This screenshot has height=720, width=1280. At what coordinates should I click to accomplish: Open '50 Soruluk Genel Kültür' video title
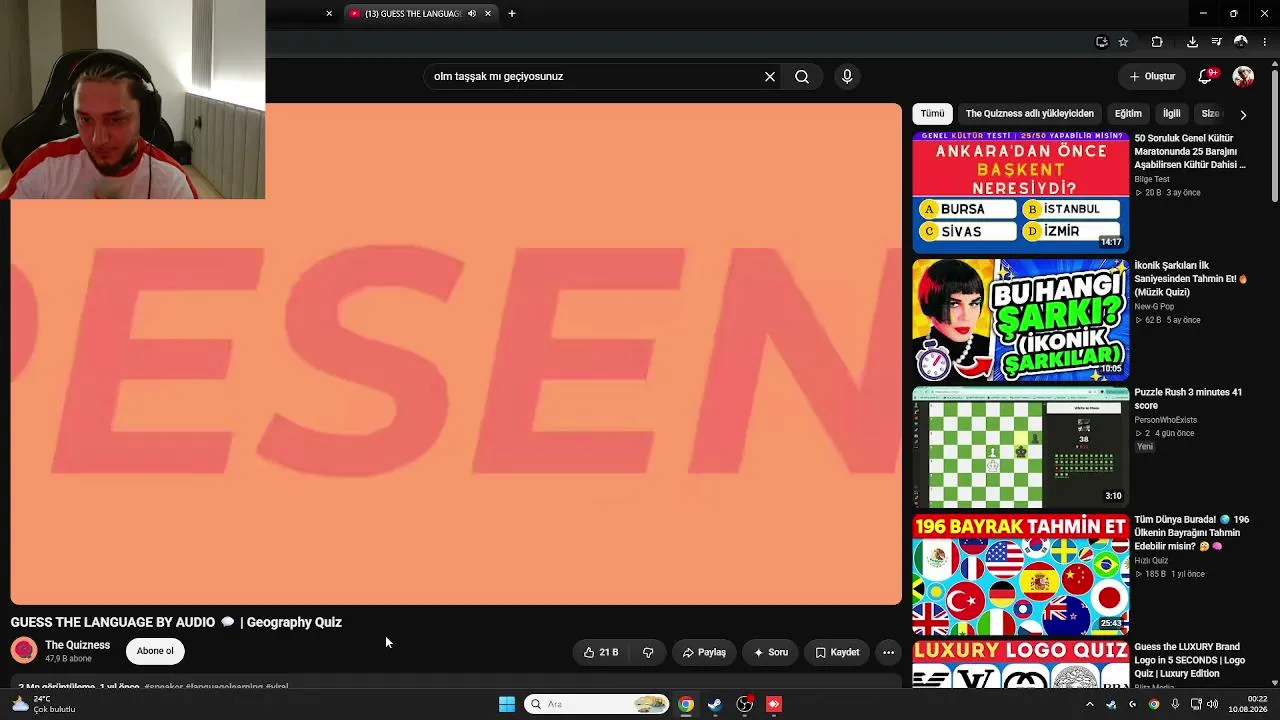click(1190, 151)
